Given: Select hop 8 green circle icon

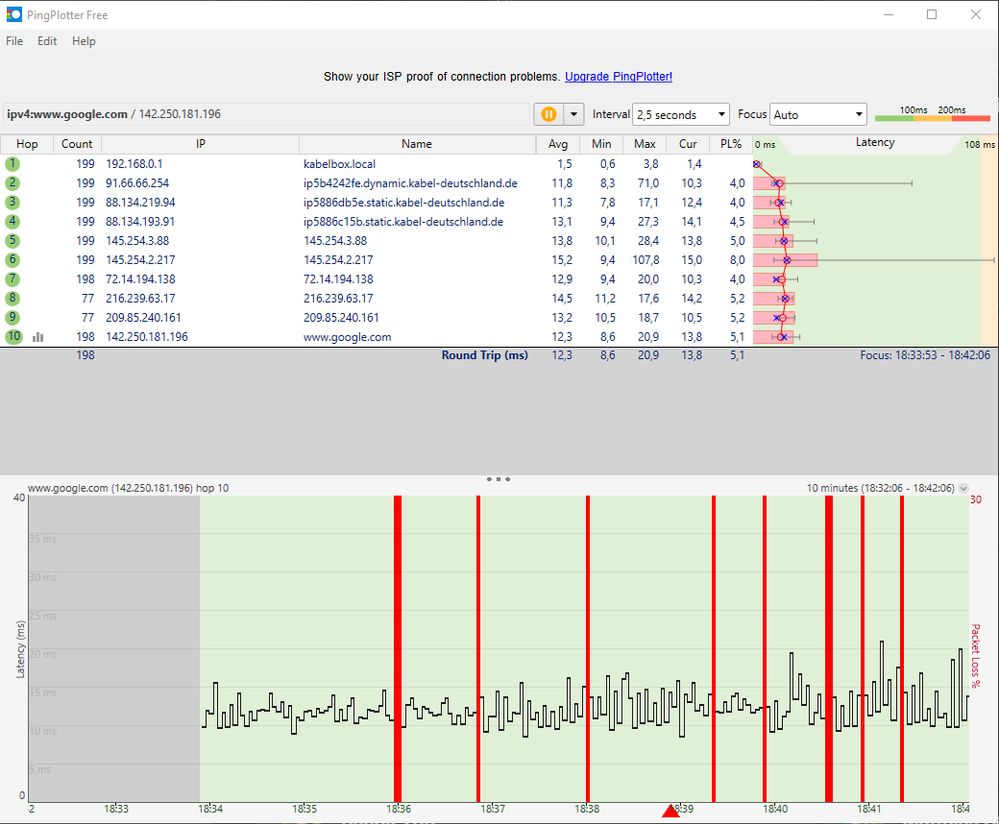Looking at the screenshot, I should point(12,298).
